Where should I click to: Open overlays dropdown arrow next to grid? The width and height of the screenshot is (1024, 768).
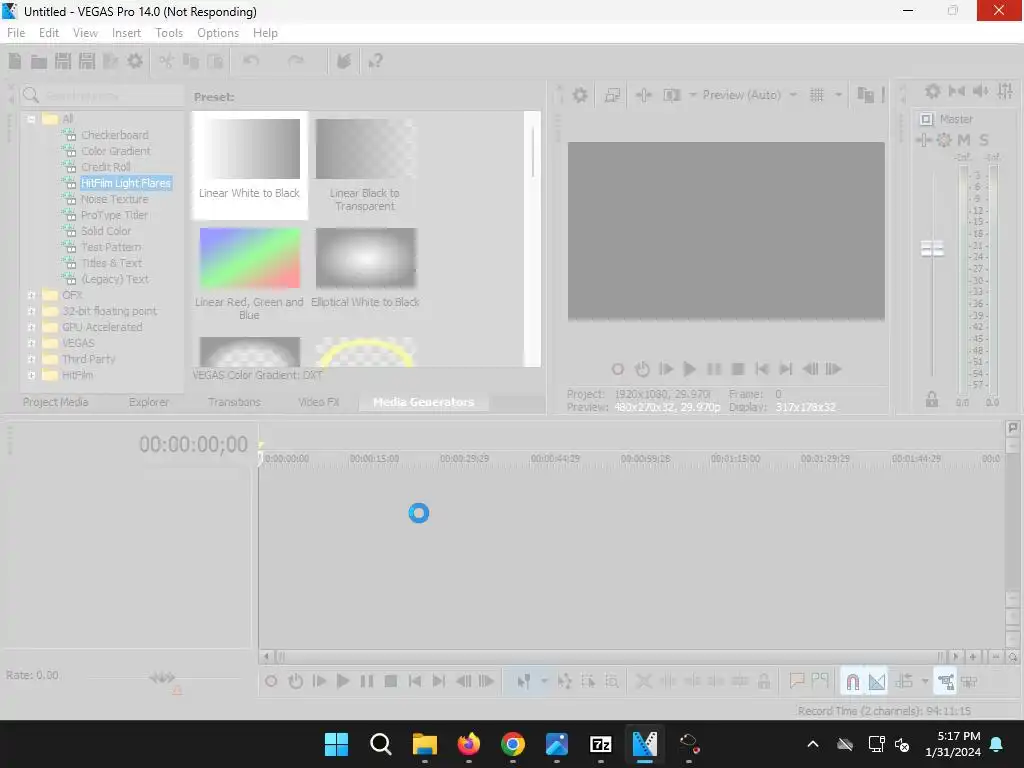tap(839, 95)
